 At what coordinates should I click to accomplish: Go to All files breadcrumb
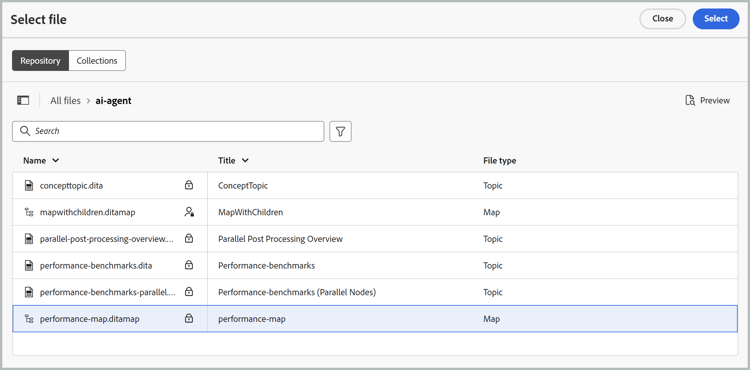[66, 101]
